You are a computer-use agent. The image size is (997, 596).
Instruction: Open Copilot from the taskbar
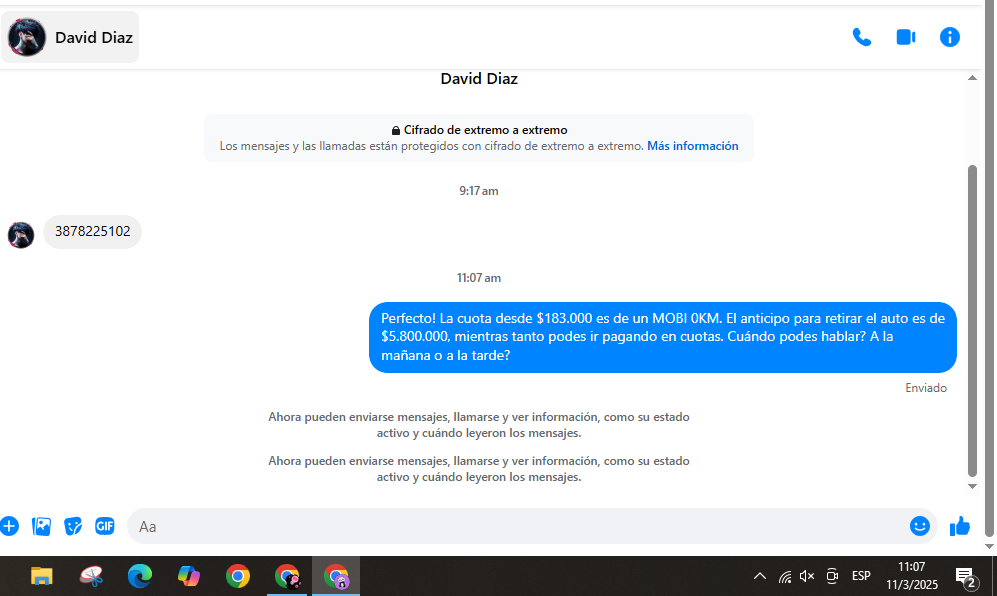click(189, 576)
